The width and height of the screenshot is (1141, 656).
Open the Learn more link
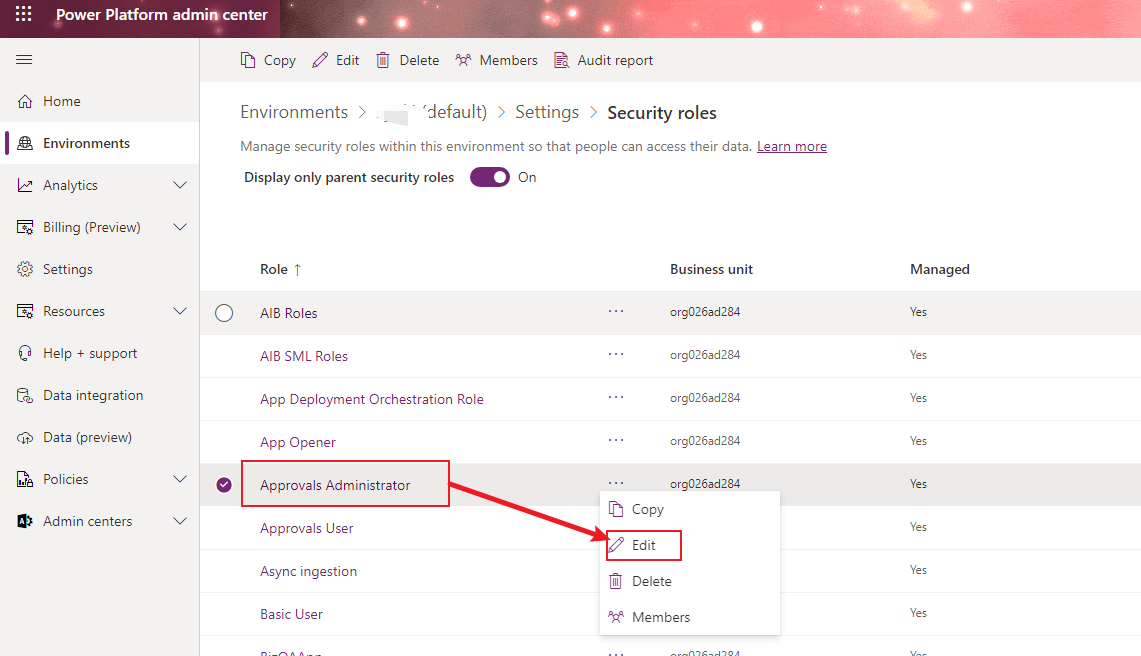click(792, 146)
